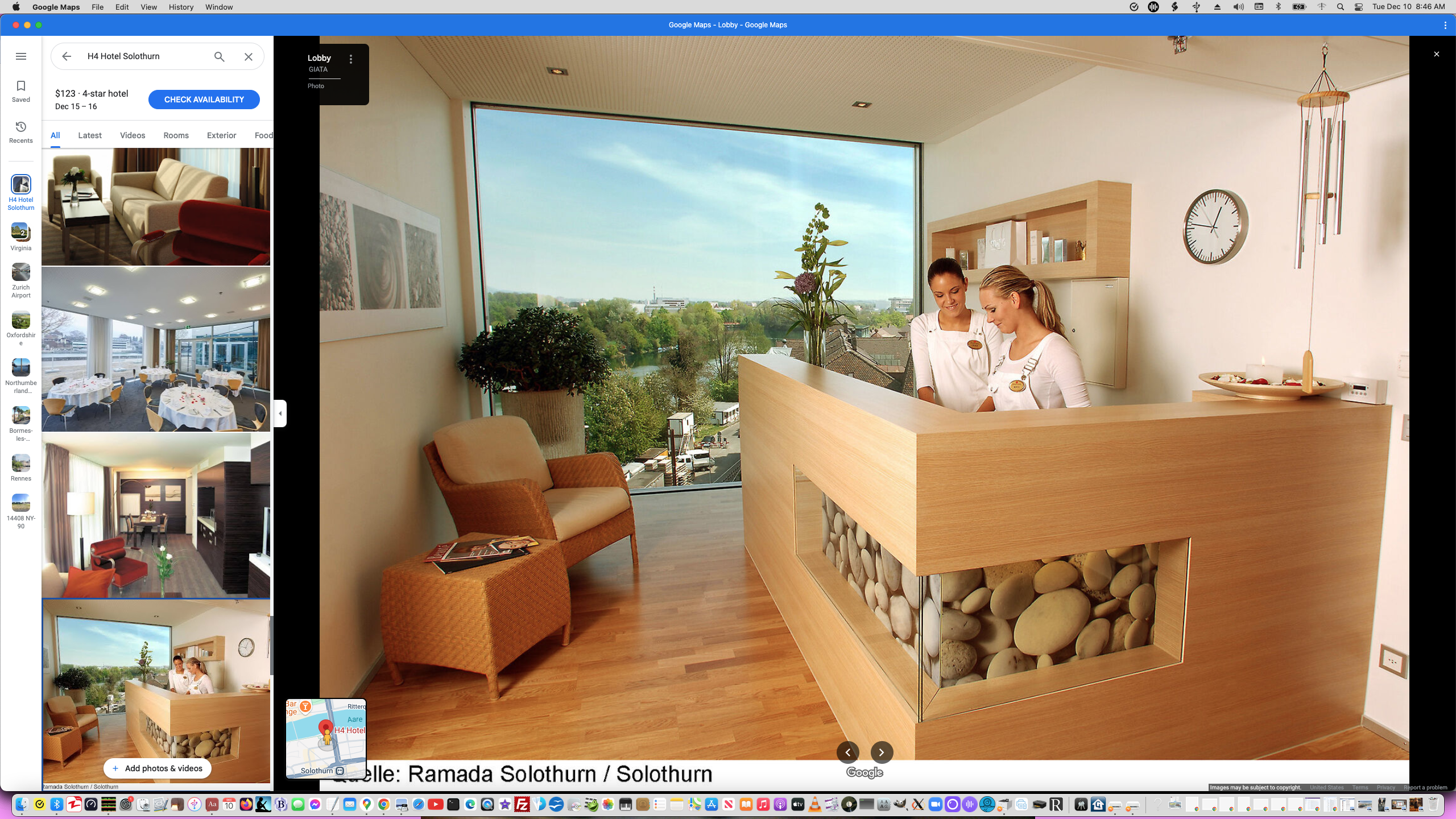This screenshot has width=1456, height=819.
Task: Show next photo with right chevron
Action: [x=882, y=752]
